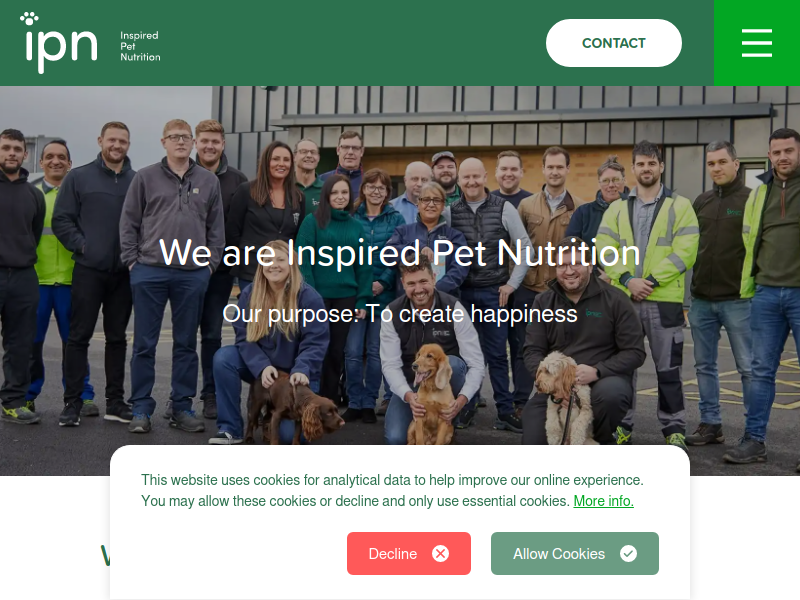Viewport: 800px width, 600px height.
Task: Click the partially hidden heading beside cookie banner
Action: coord(106,555)
